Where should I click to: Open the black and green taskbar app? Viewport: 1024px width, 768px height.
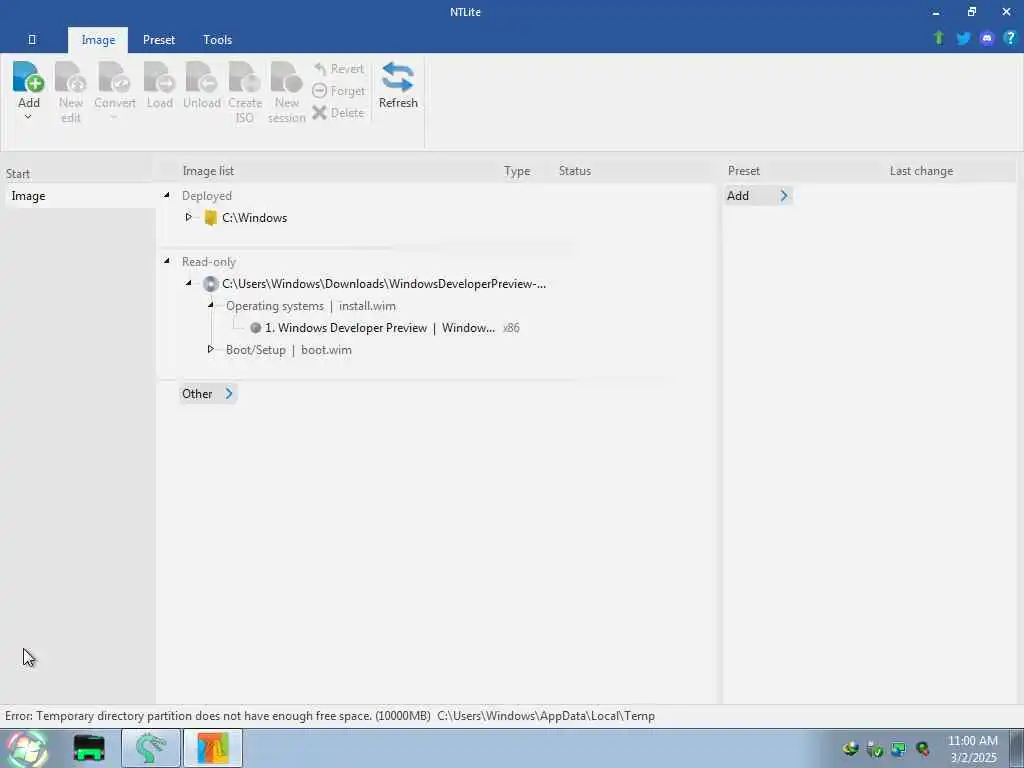pos(89,748)
